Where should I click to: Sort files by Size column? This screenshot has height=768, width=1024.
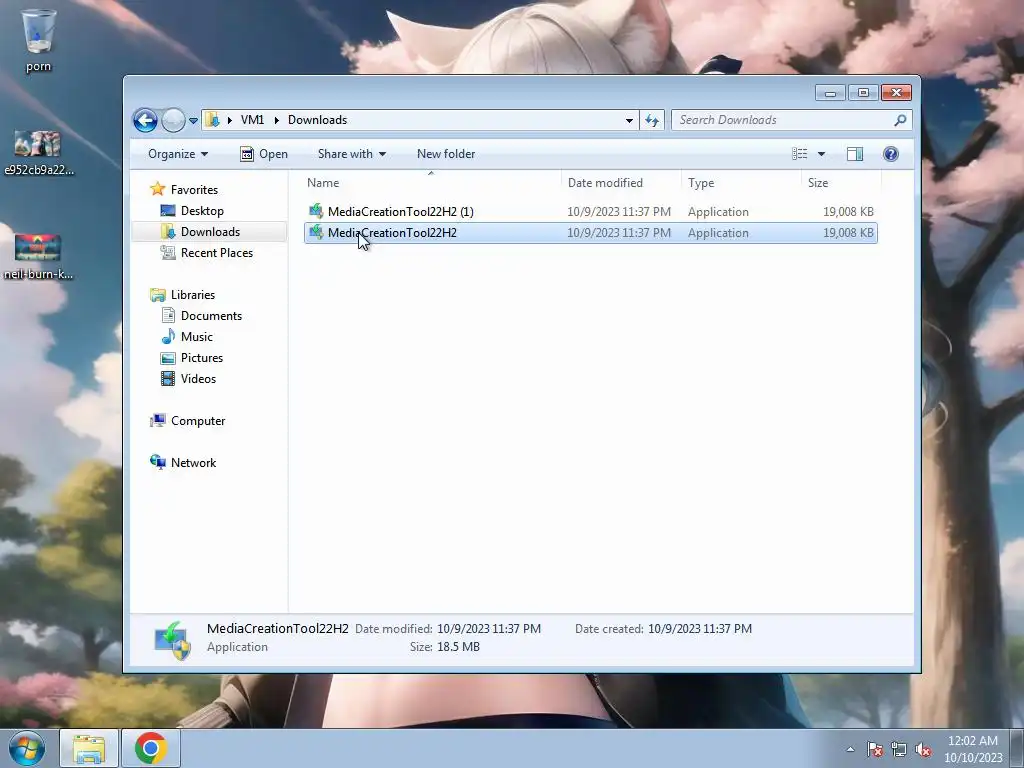pos(841,183)
